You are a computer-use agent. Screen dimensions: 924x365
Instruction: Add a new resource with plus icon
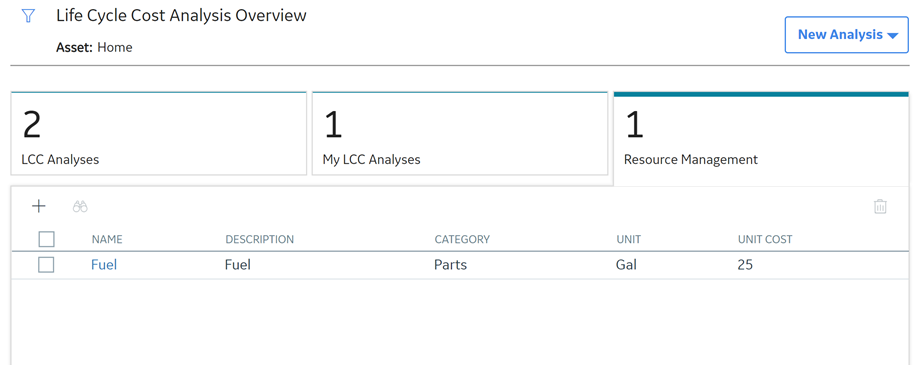coord(38,206)
